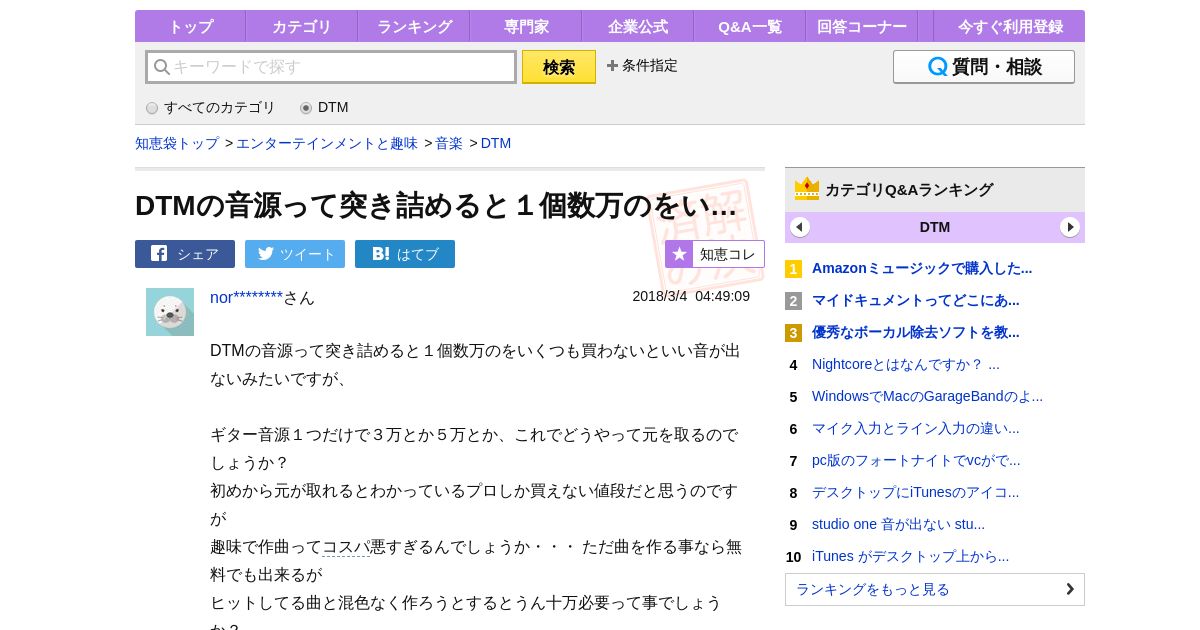Open the Q&A一覧 tab

tap(749, 27)
